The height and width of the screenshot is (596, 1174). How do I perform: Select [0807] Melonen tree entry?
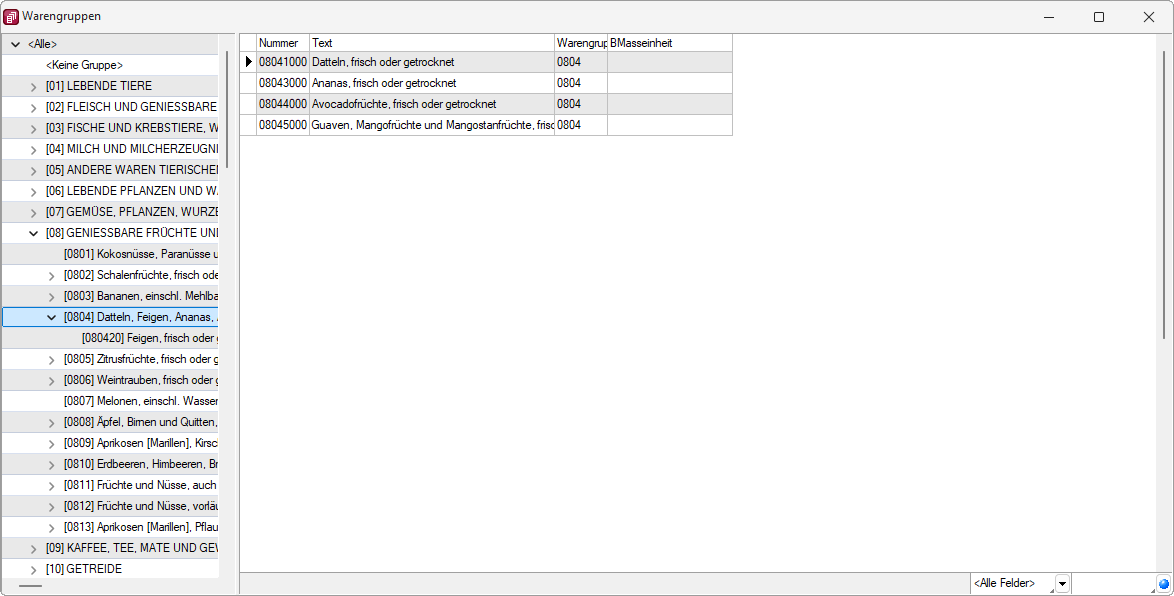click(140, 401)
